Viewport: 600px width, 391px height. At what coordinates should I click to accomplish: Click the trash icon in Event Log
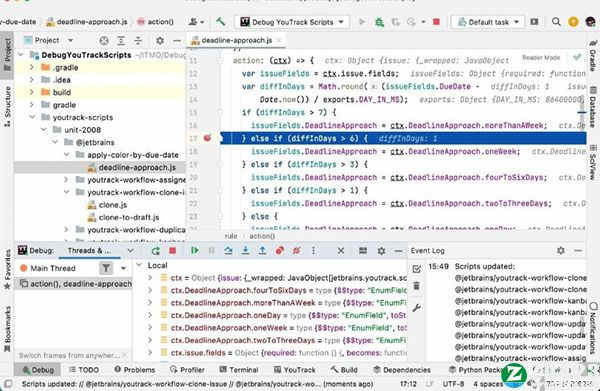pyautogui.click(x=417, y=286)
